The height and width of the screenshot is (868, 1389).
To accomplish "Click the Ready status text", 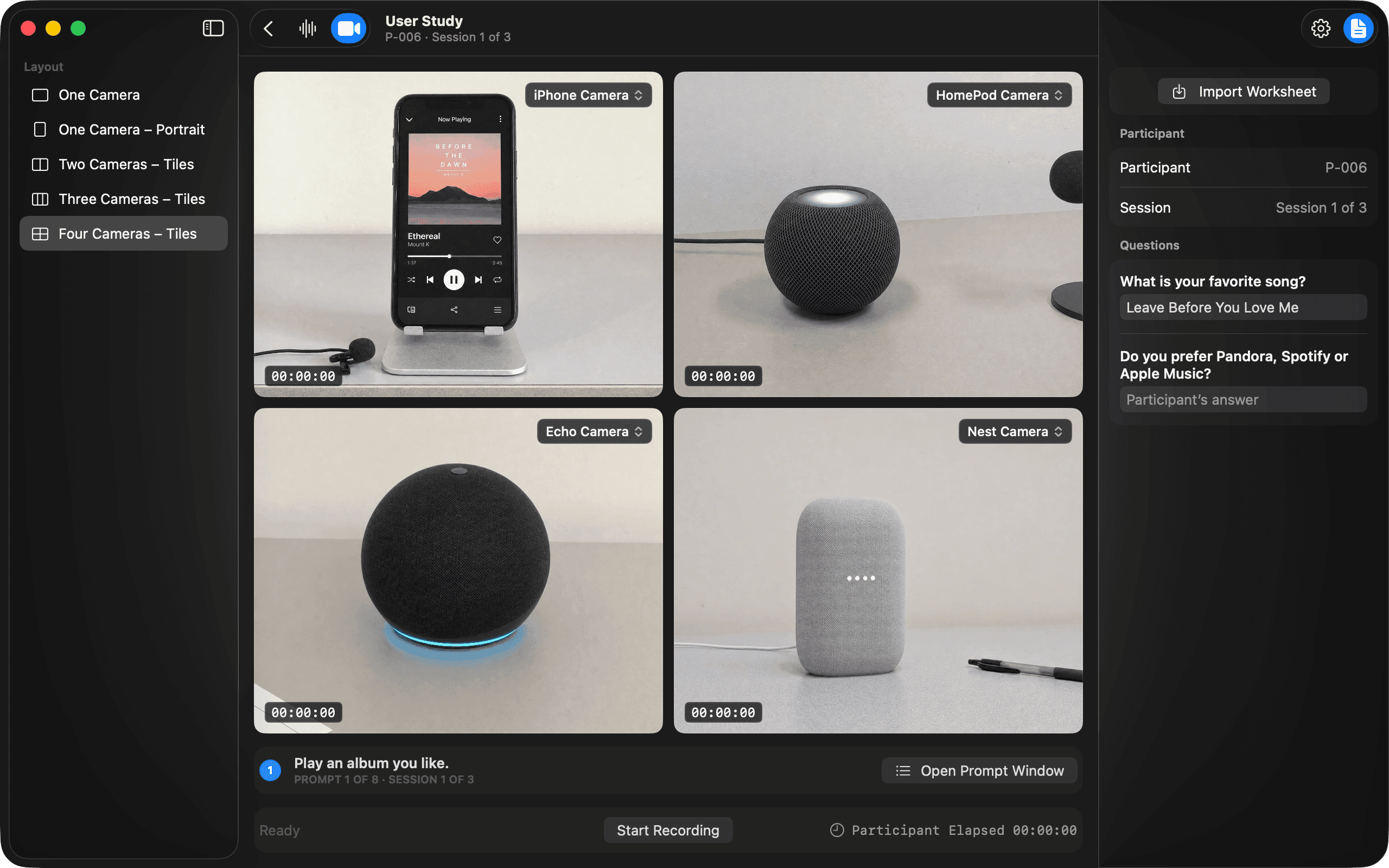I will pyautogui.click(x=279, y=830).
